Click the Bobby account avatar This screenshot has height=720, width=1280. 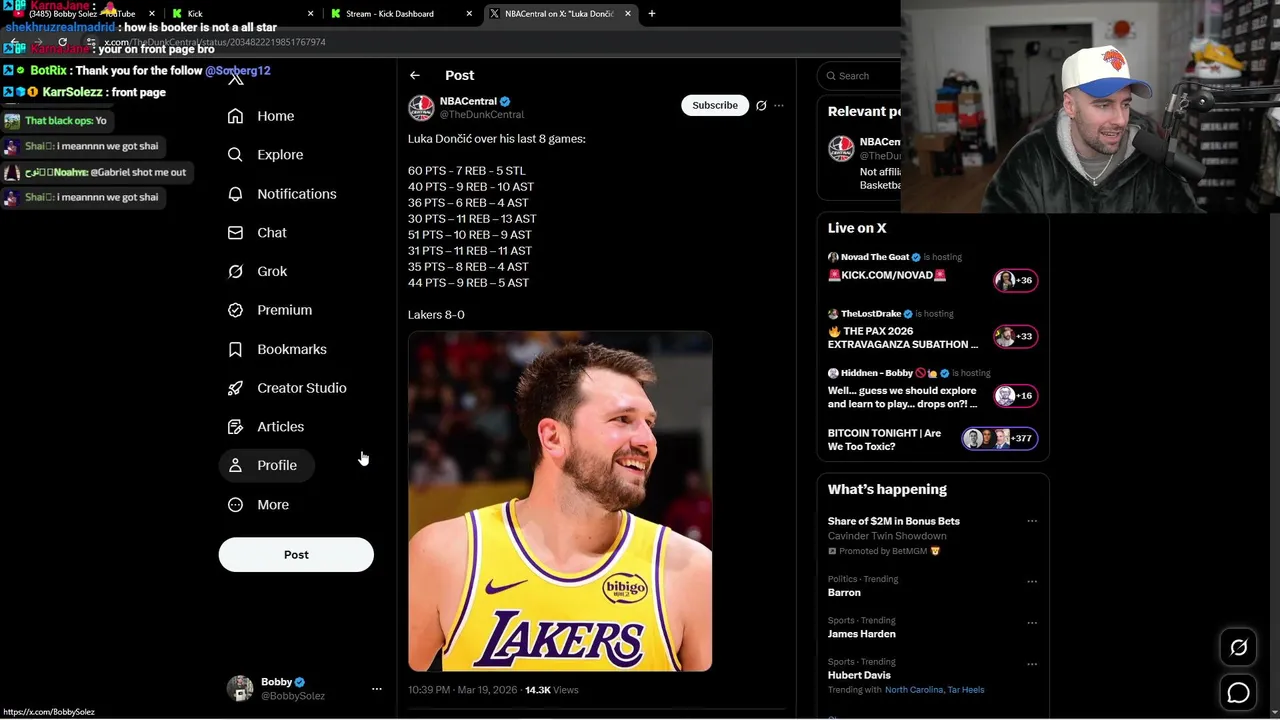pyautogui.click(x=240, y=688)
